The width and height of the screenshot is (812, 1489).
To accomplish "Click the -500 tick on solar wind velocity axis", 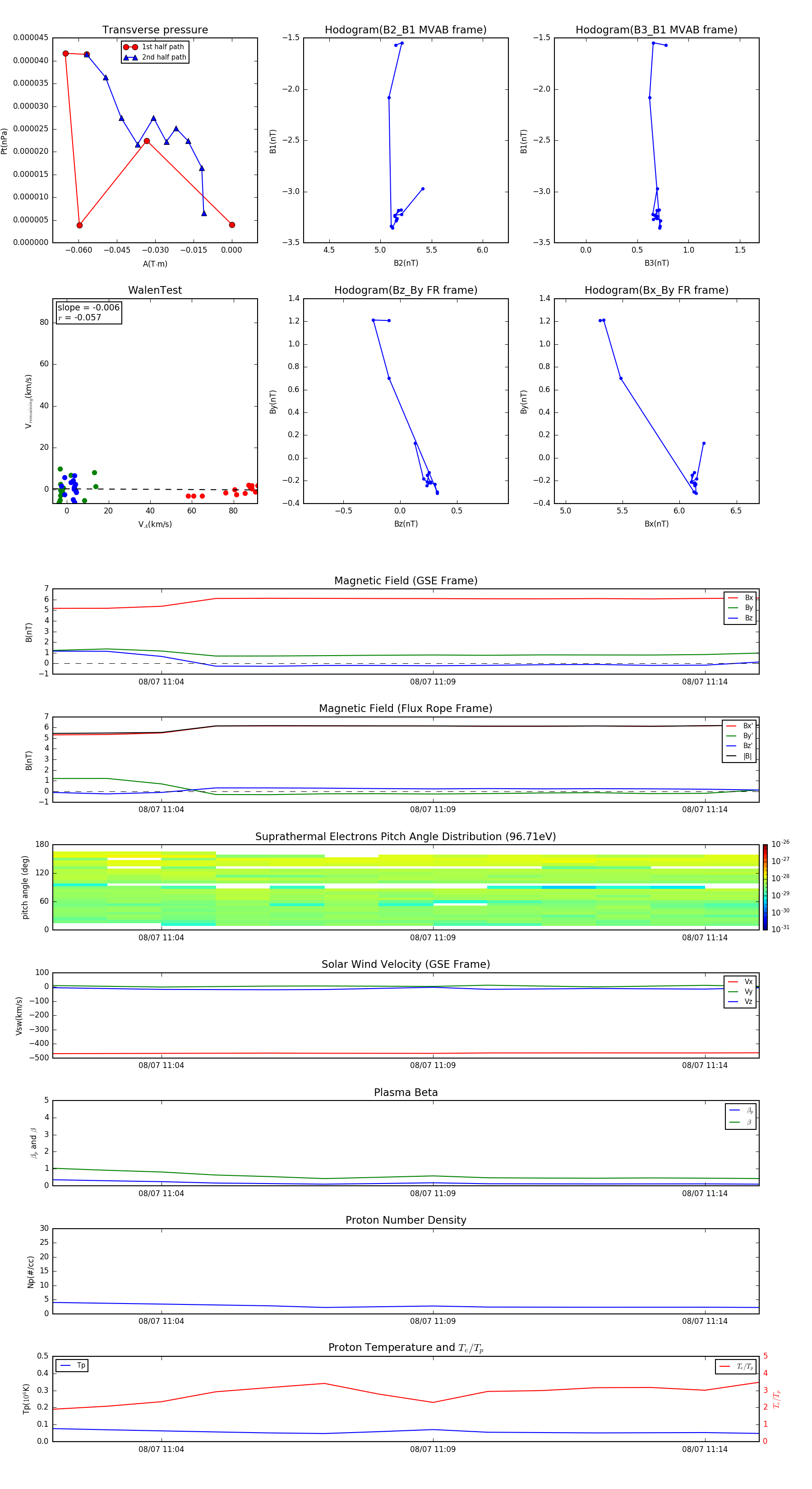I will (39, 1058).
